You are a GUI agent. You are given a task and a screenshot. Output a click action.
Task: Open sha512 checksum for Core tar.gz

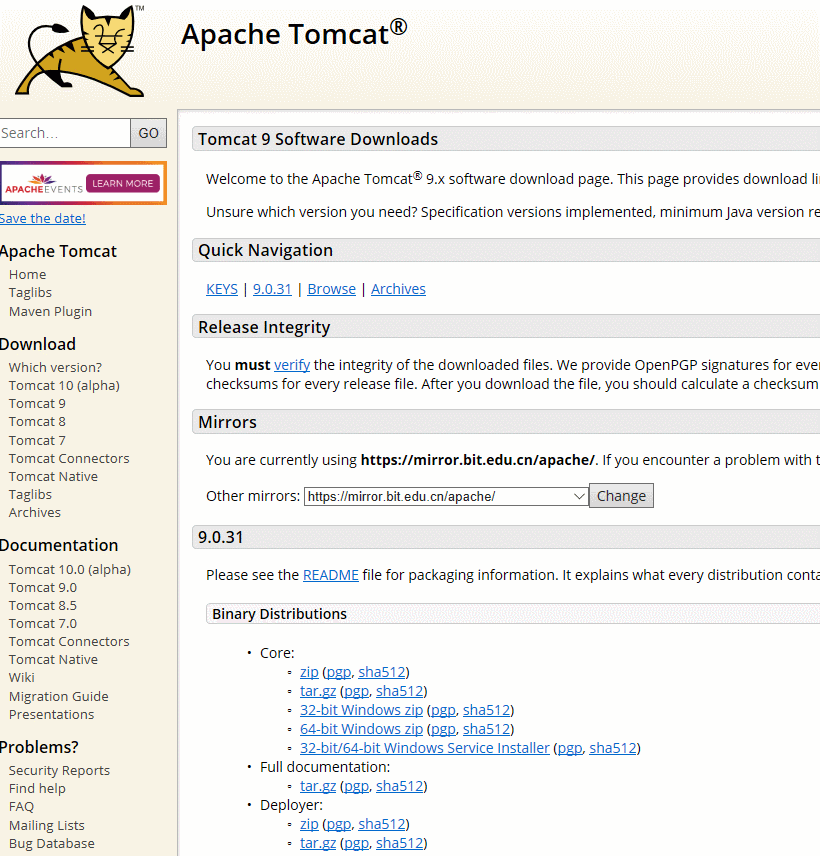400,691
